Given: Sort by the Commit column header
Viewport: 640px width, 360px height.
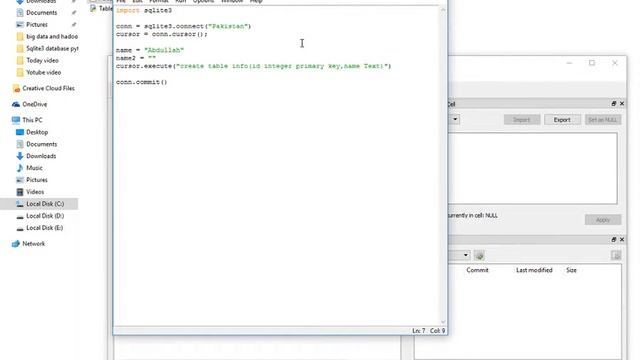Looking at the screenshot, I should 477,270.
